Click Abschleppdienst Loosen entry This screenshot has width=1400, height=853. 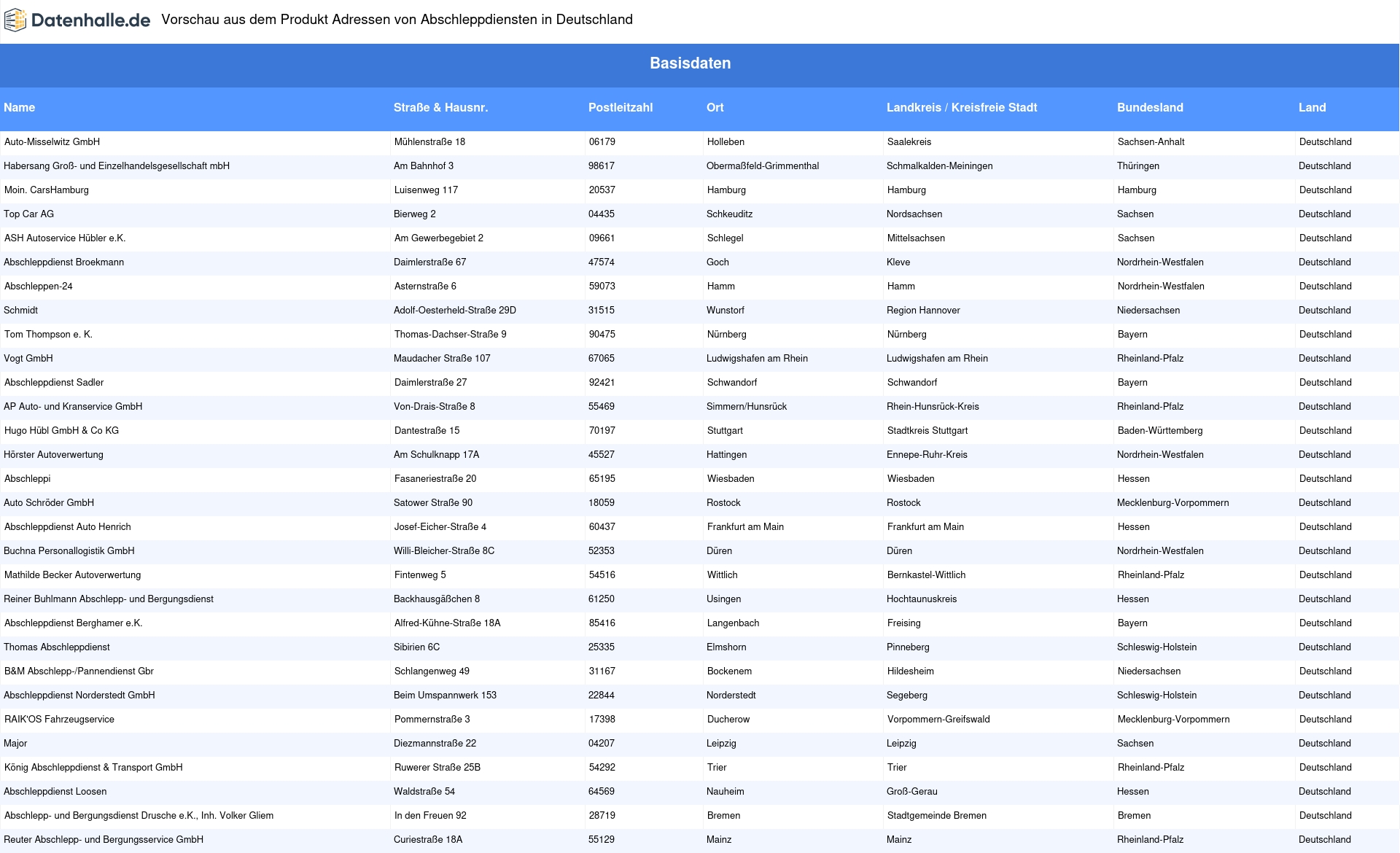pyautogui.click(x=55, y=792)
